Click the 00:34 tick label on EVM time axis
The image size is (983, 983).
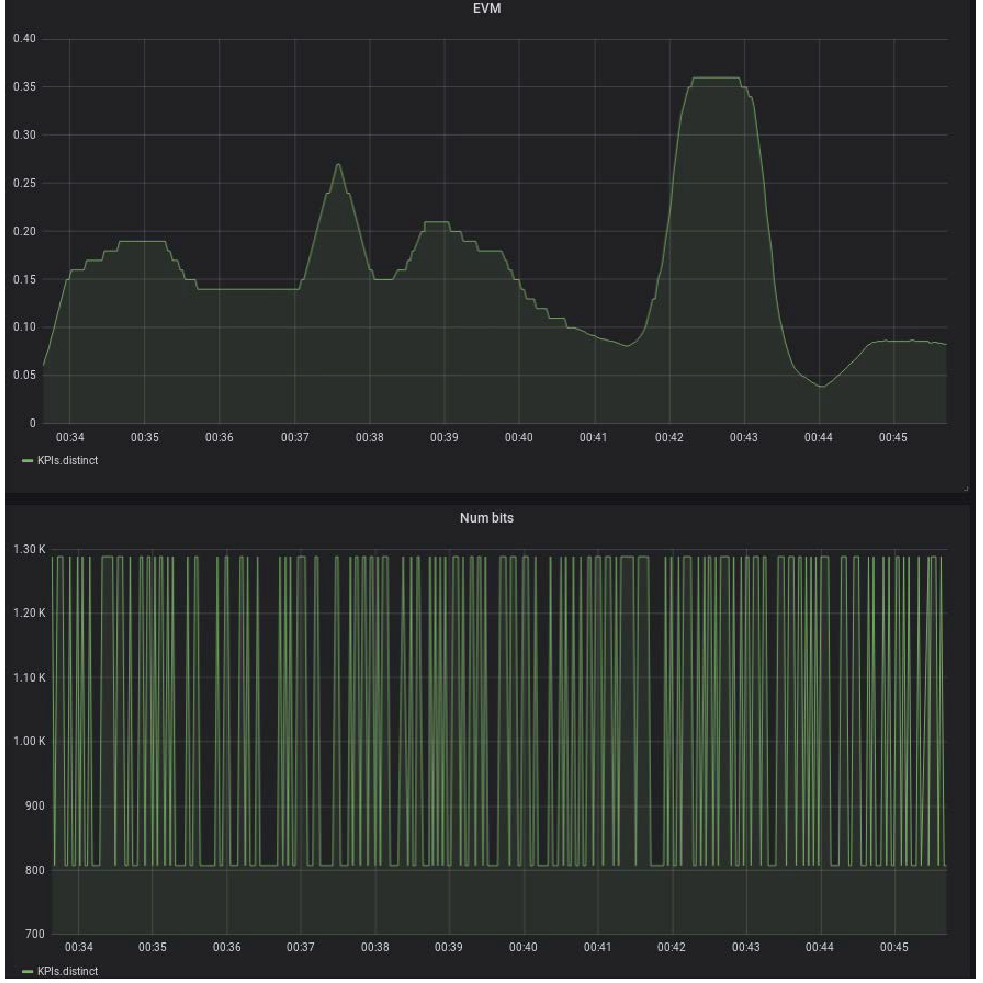(70, 438)
